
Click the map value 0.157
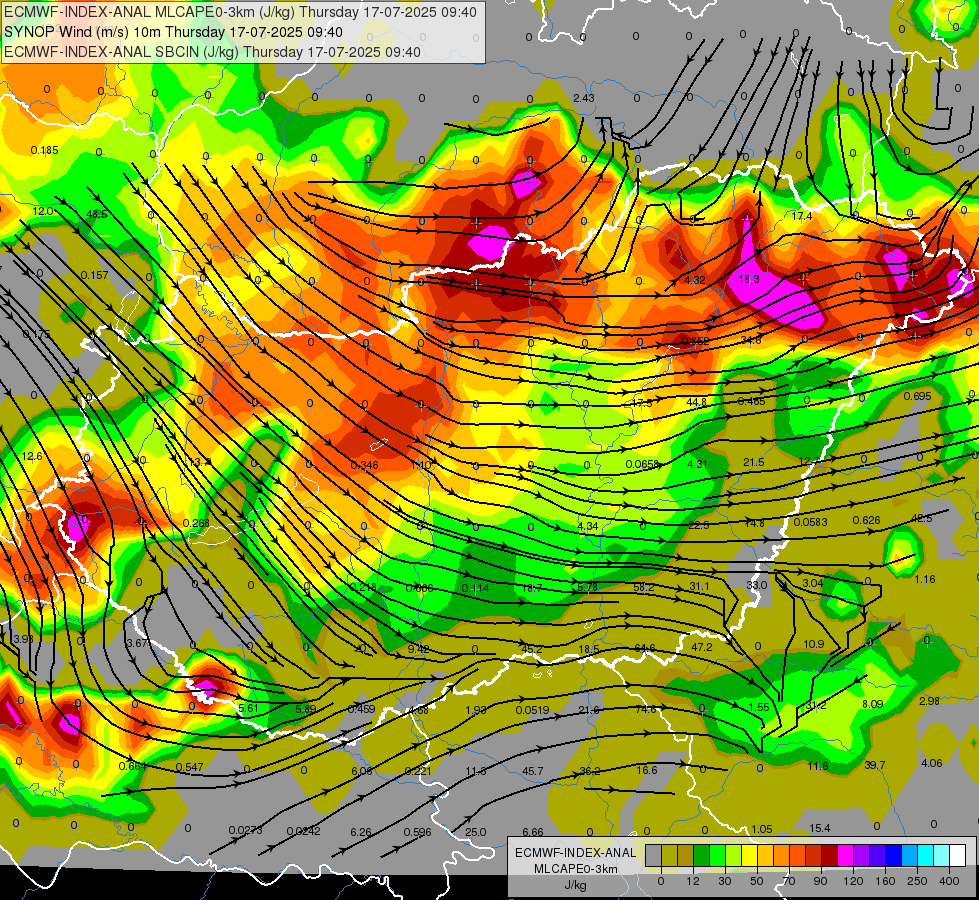(x=94, y=275)
